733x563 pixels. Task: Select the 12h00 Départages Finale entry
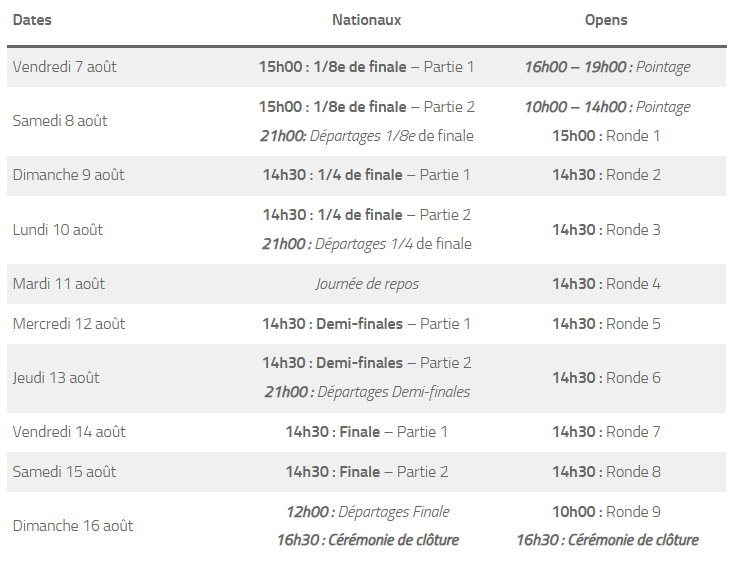[x=367, y=512]
